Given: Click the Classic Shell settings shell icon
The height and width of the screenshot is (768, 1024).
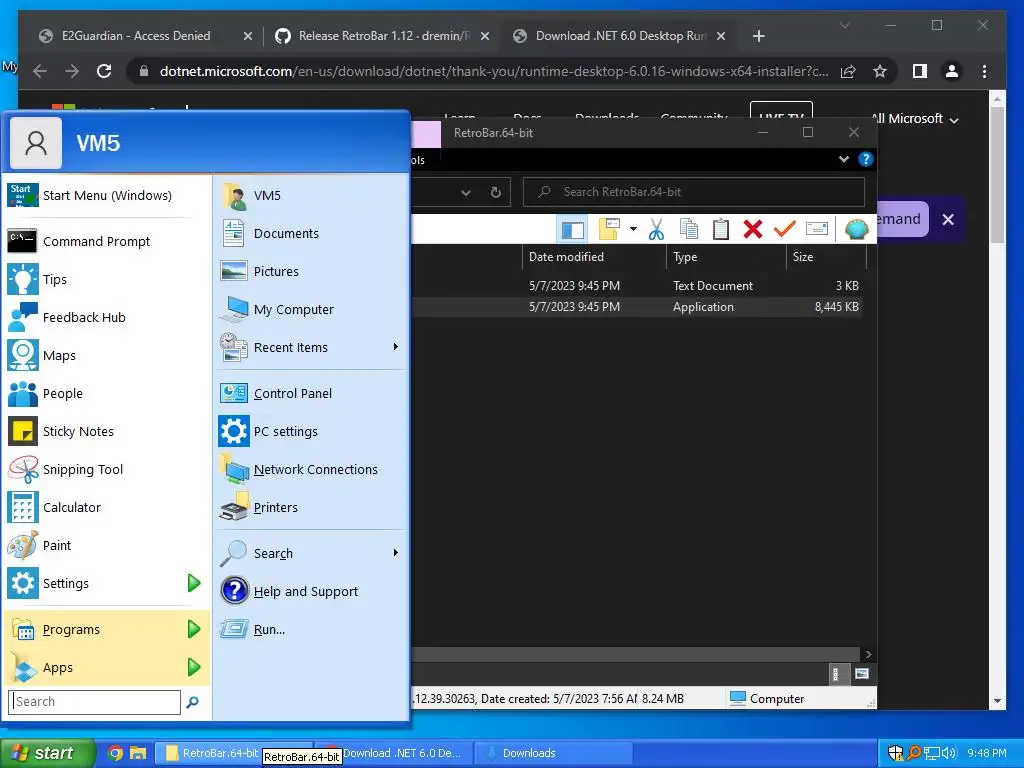Looking at the screenshot, I should (856, 229).
